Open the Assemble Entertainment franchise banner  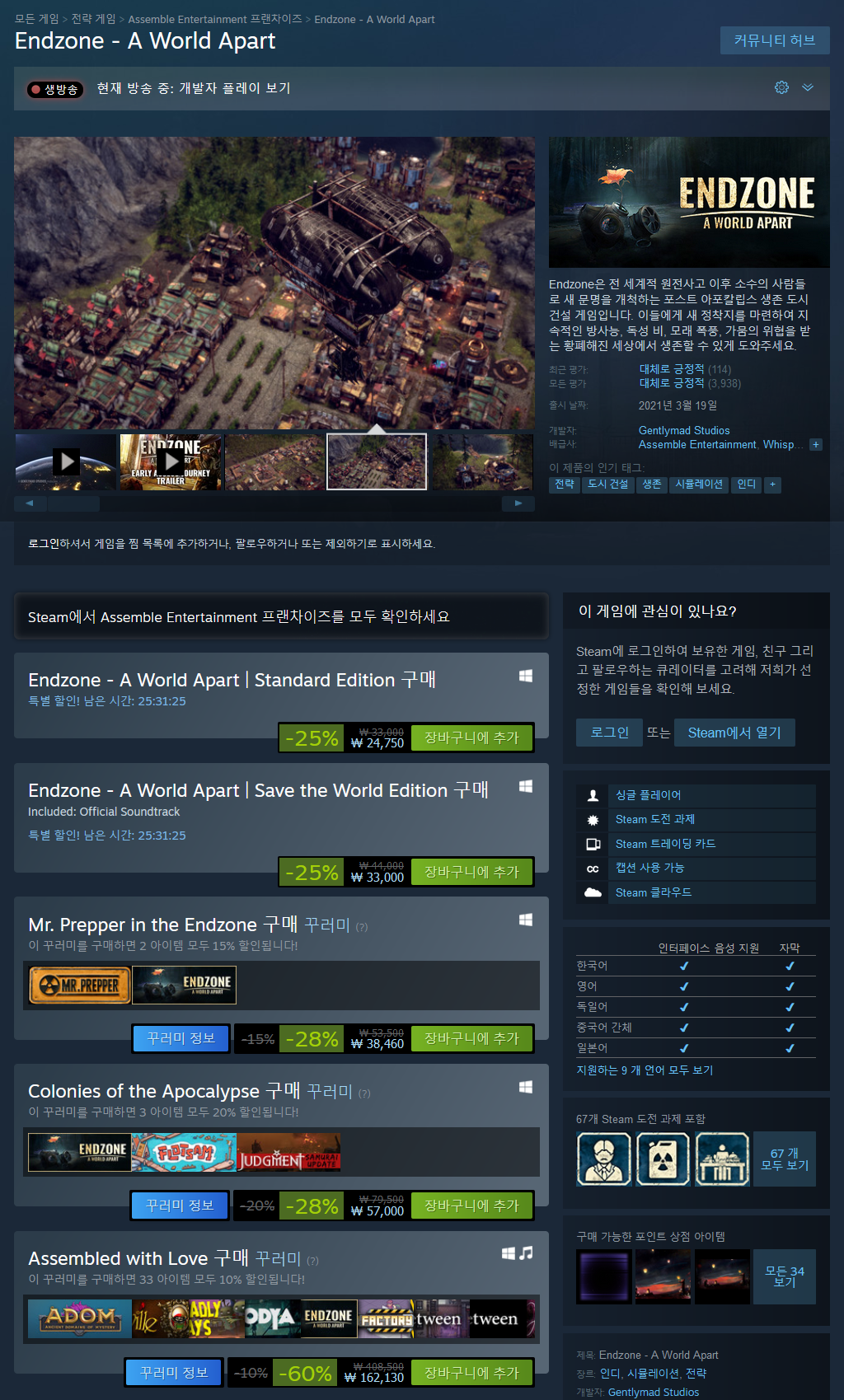(281, 616)
